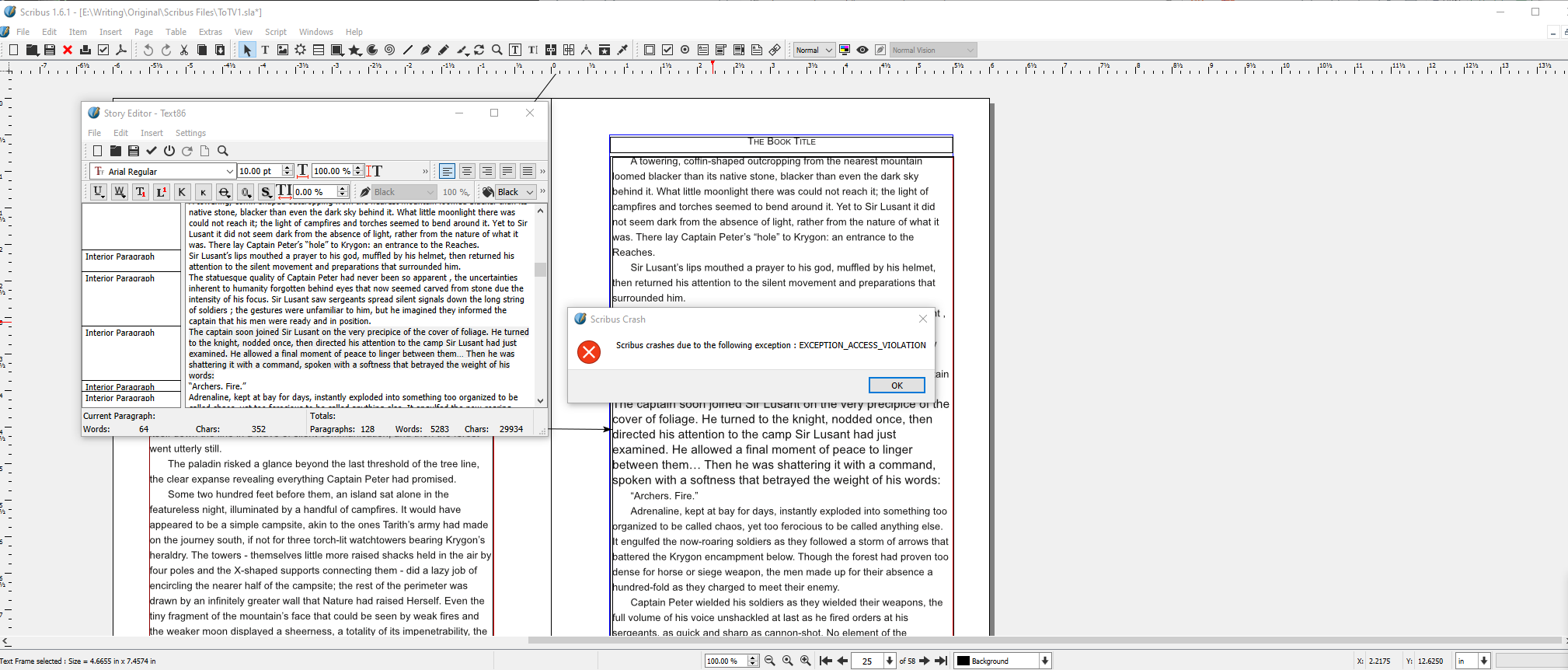The width and height of the screenshot is (1568, 670).
Task: Go to next page arrow
Action: point(925,661)
